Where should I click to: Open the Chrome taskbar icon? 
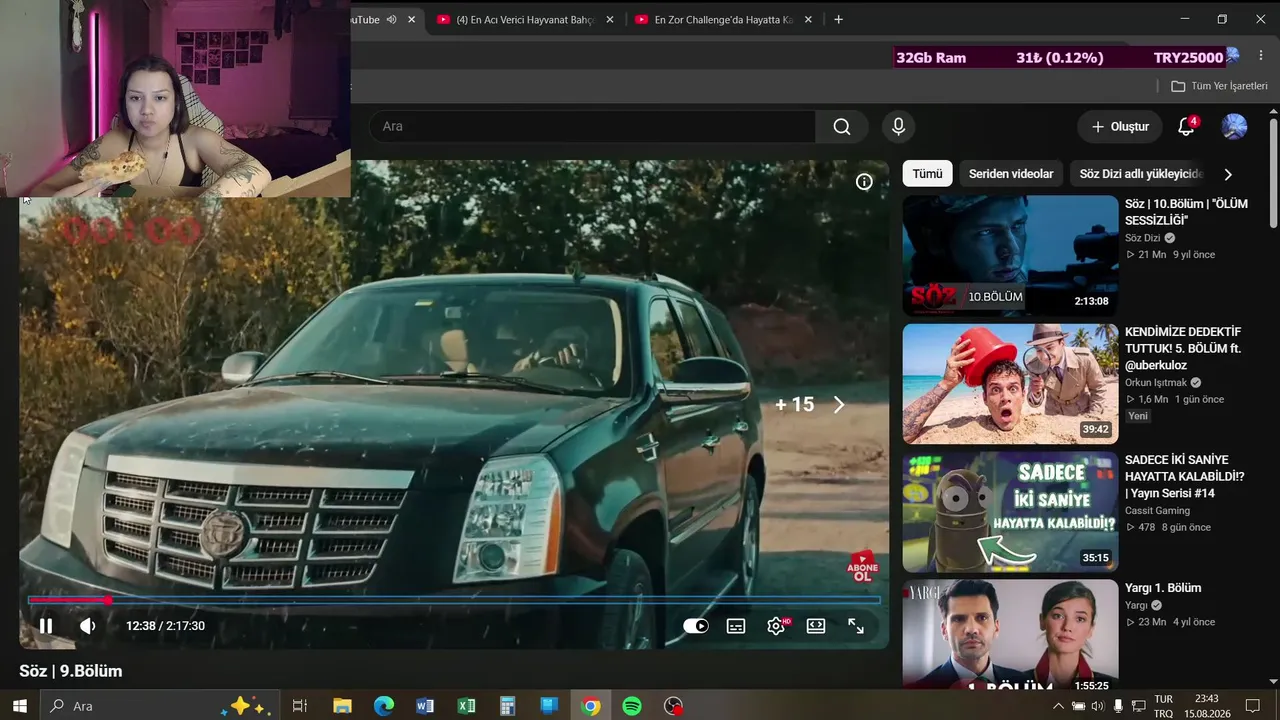(x=591, y=706)
